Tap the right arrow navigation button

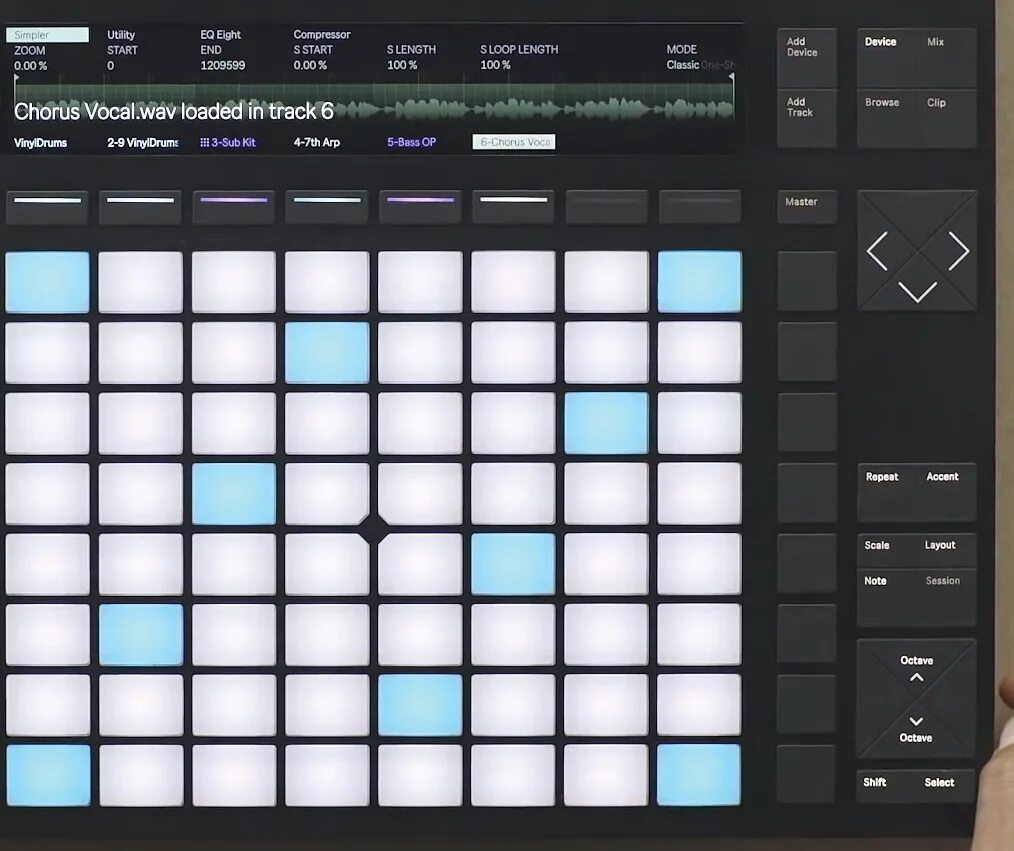(958, 251)
